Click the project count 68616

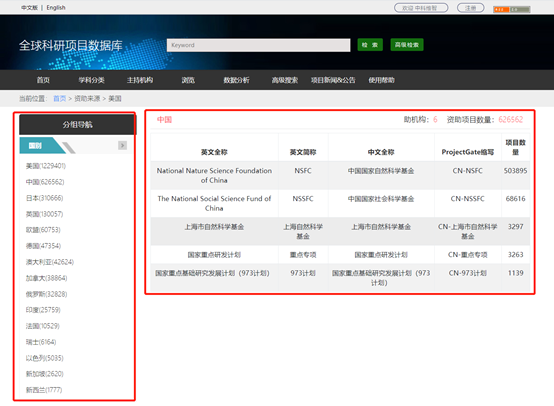point(515,199)
